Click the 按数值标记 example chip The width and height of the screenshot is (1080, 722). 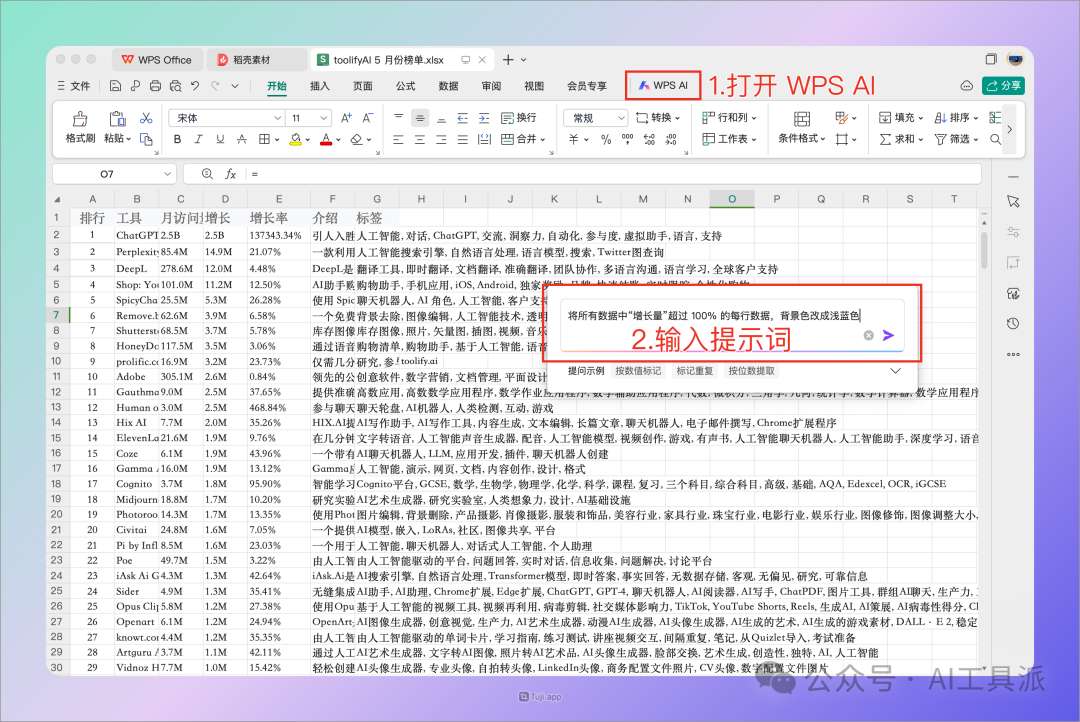(x=638, y=371)
